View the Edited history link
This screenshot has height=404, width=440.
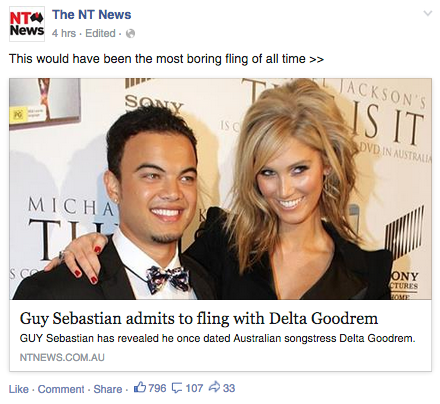pyautogui.click(x=100, y=33)
